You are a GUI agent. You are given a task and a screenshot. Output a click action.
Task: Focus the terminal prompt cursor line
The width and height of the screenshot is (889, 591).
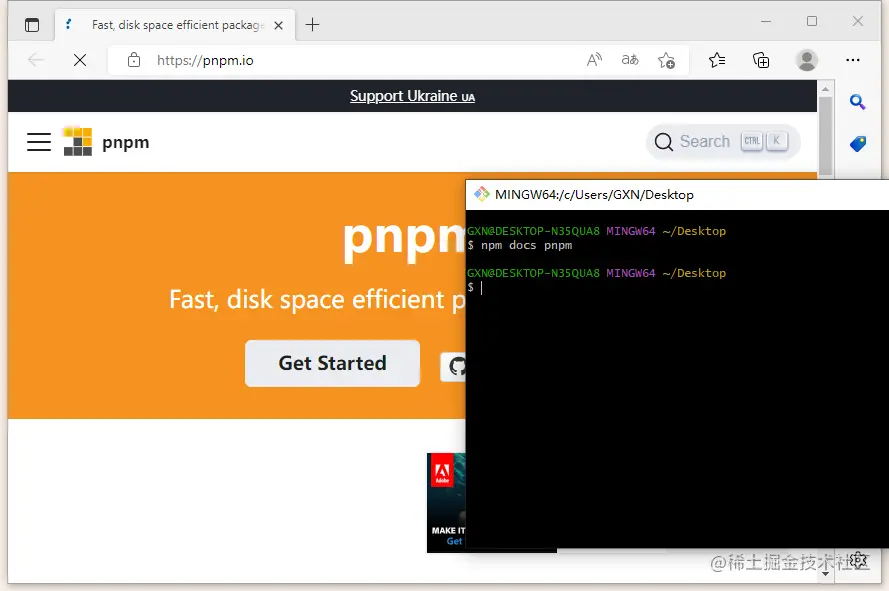pos(475,288)
